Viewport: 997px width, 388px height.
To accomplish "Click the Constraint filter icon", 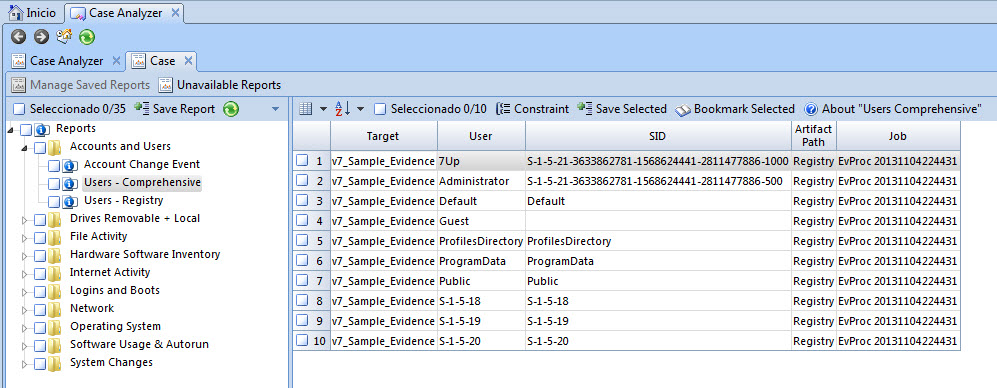I will tap(503, 109).
